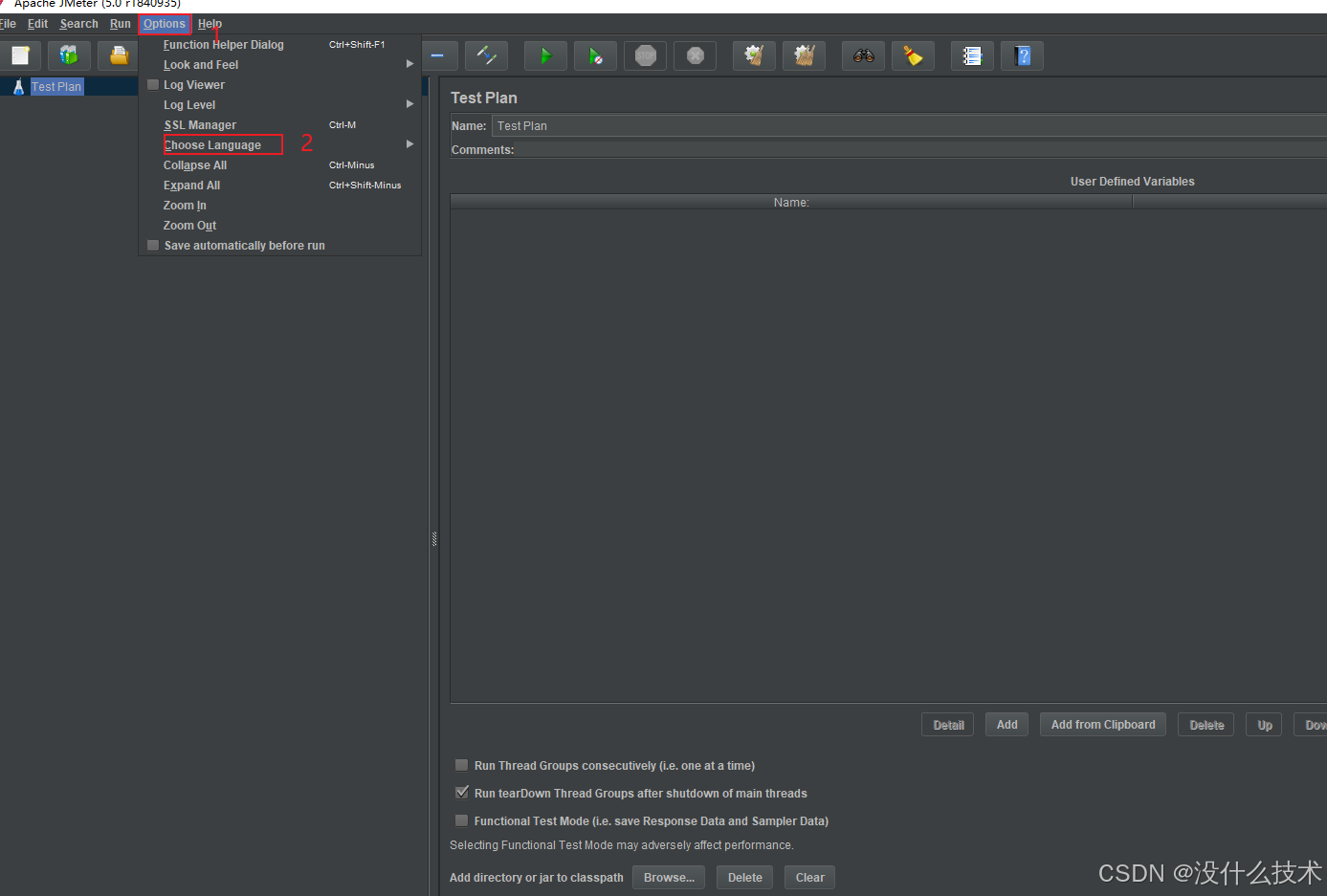Click the Detail button

948,725
